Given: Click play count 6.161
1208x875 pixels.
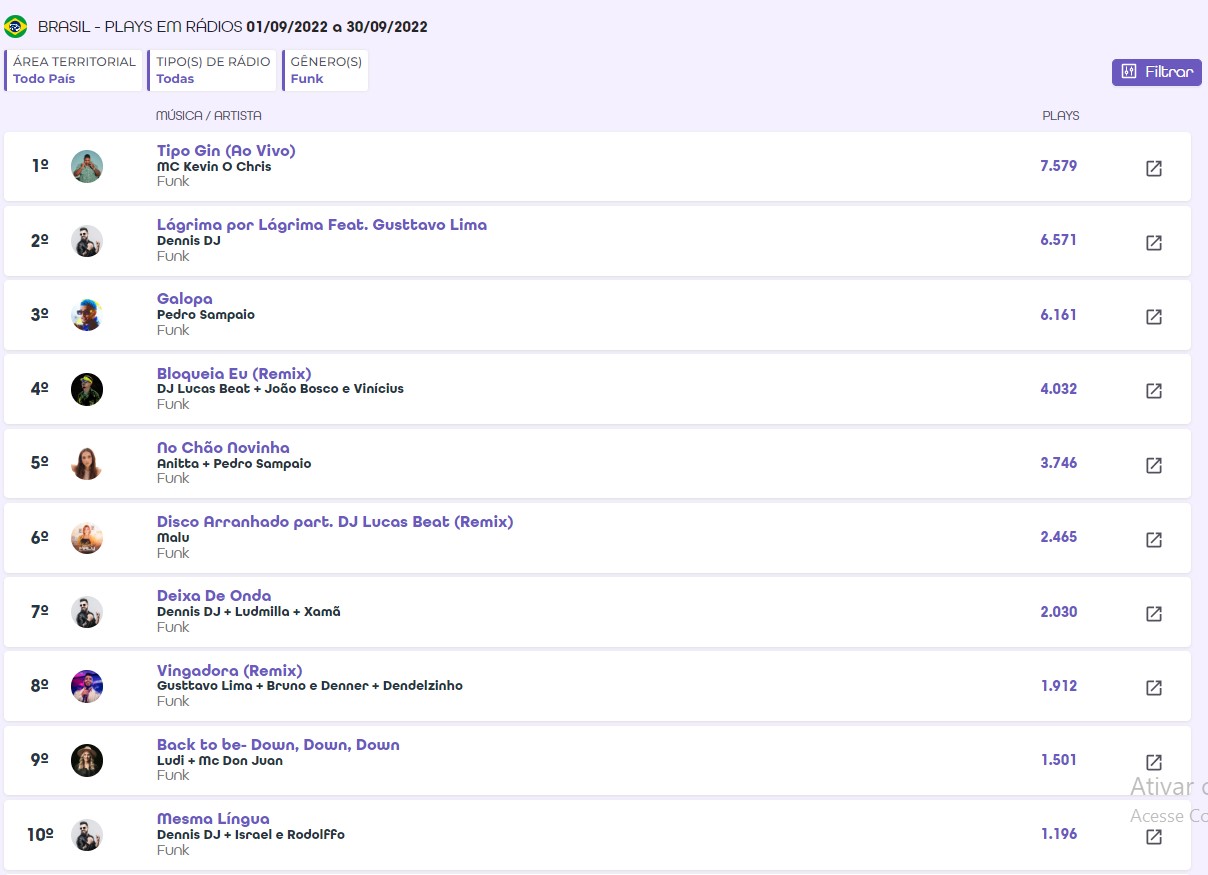Looking at the screenshot, I should [1059, 315].
